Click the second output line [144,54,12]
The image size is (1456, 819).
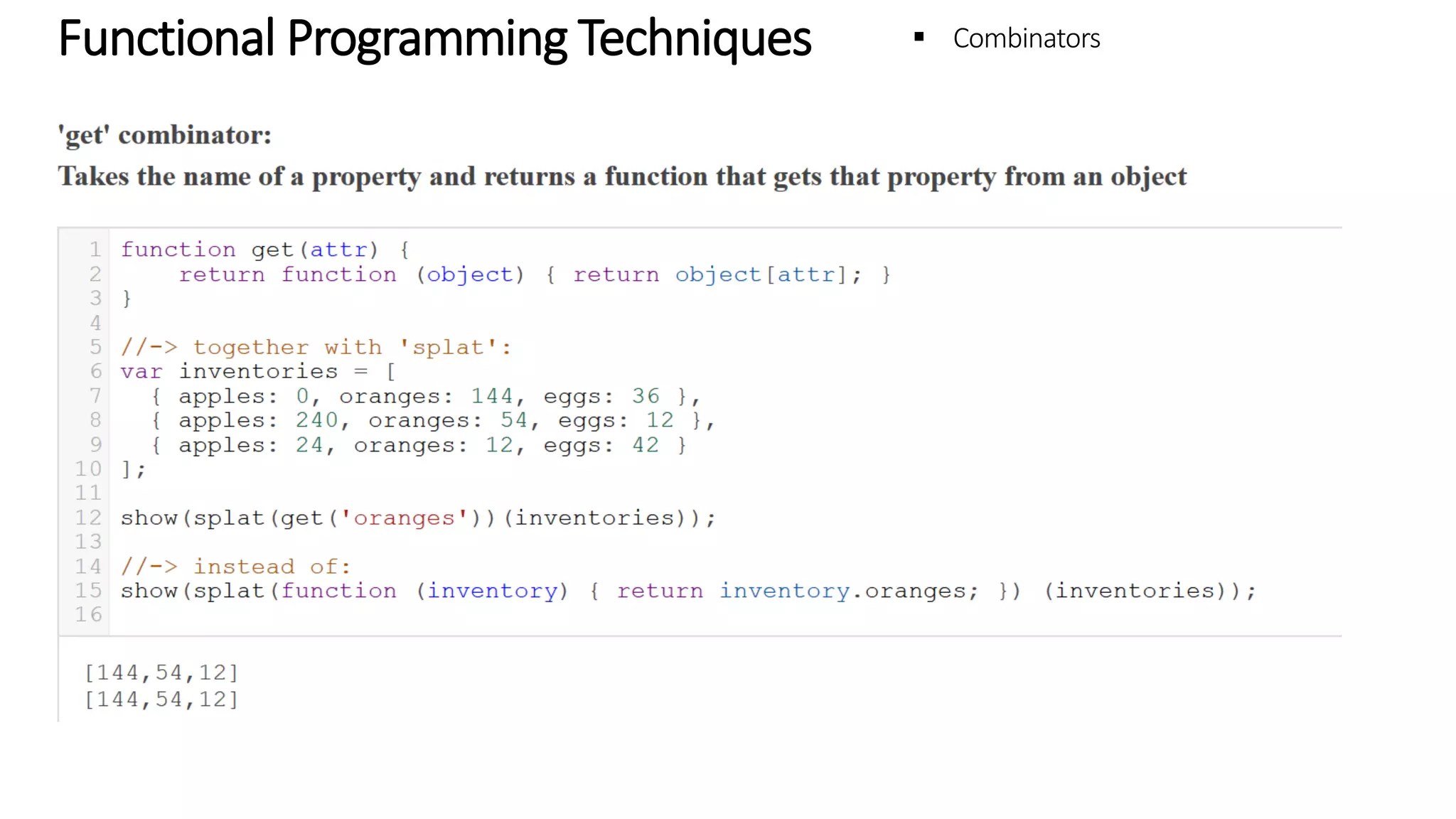pyautogui.click(x=161, y=700)
